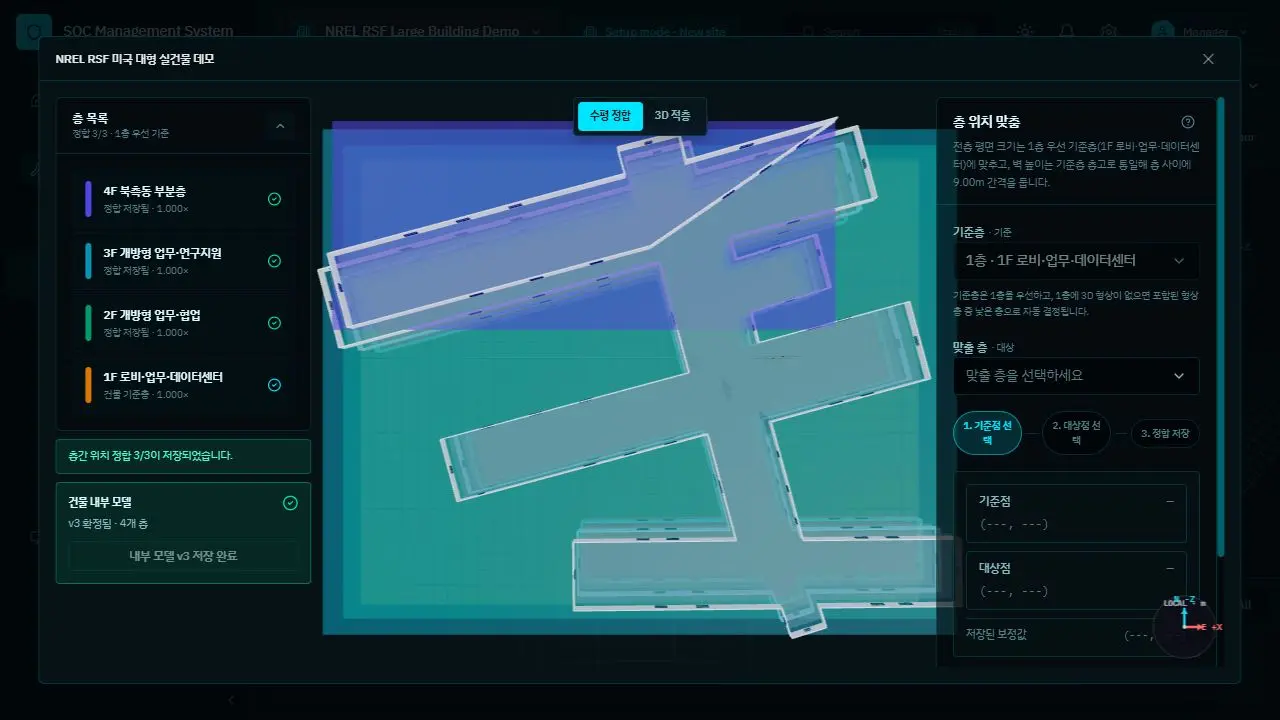Click the check icon on the 2F 개방형 업무·협업 row
This screenshot has width=1280, height=720.
274,323
